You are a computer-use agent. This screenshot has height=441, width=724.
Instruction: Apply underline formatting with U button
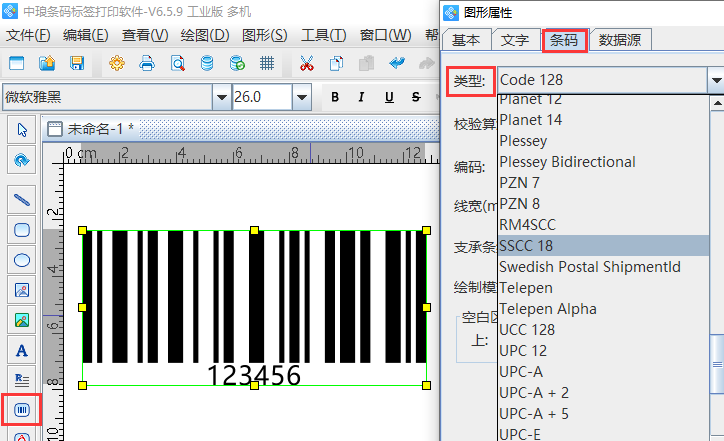[x=389, y=97]
